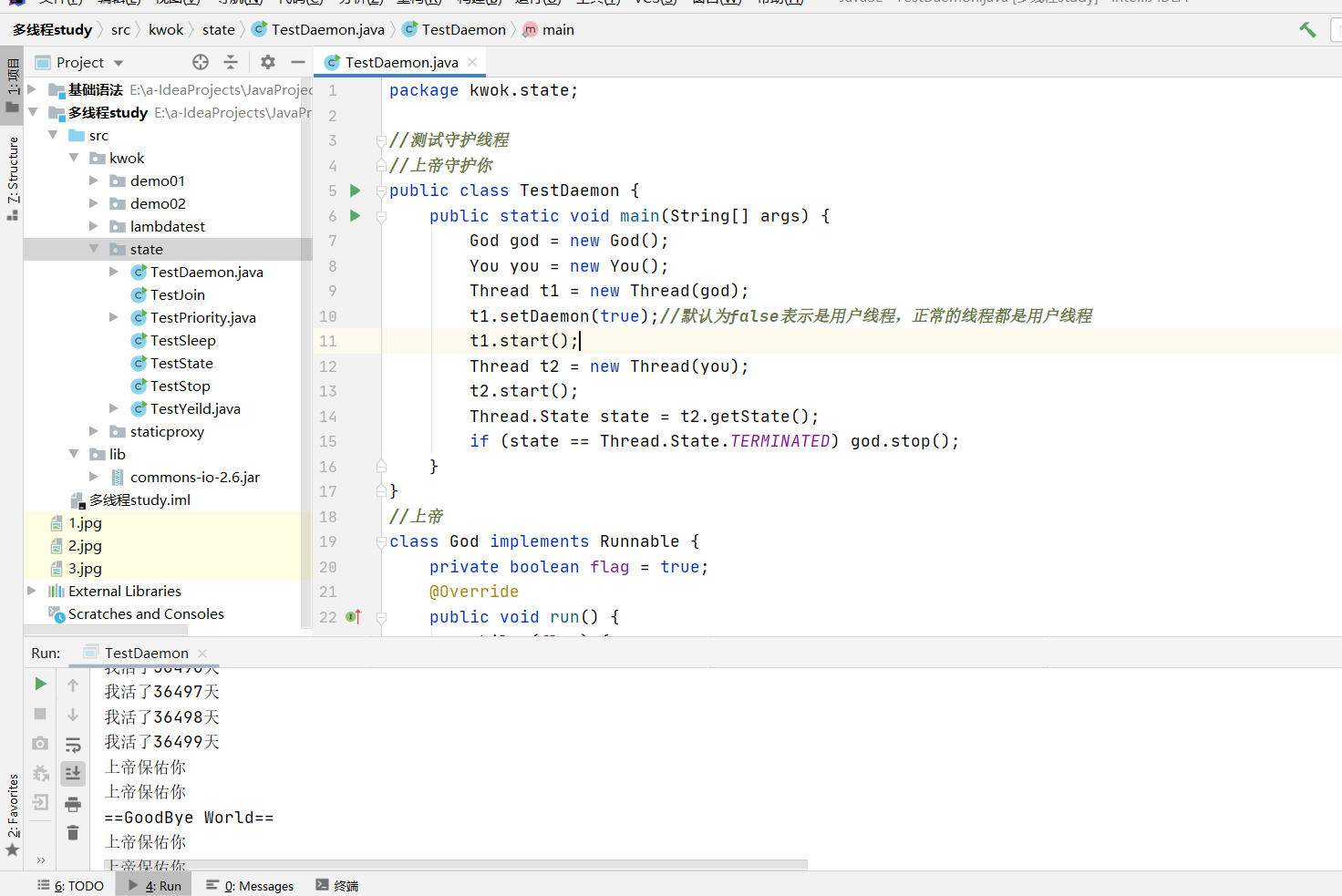This screenshot has width=1342, height=896.
Task: Run class TestDaemon from gutter arrow line 5
Action: (356, 191)
